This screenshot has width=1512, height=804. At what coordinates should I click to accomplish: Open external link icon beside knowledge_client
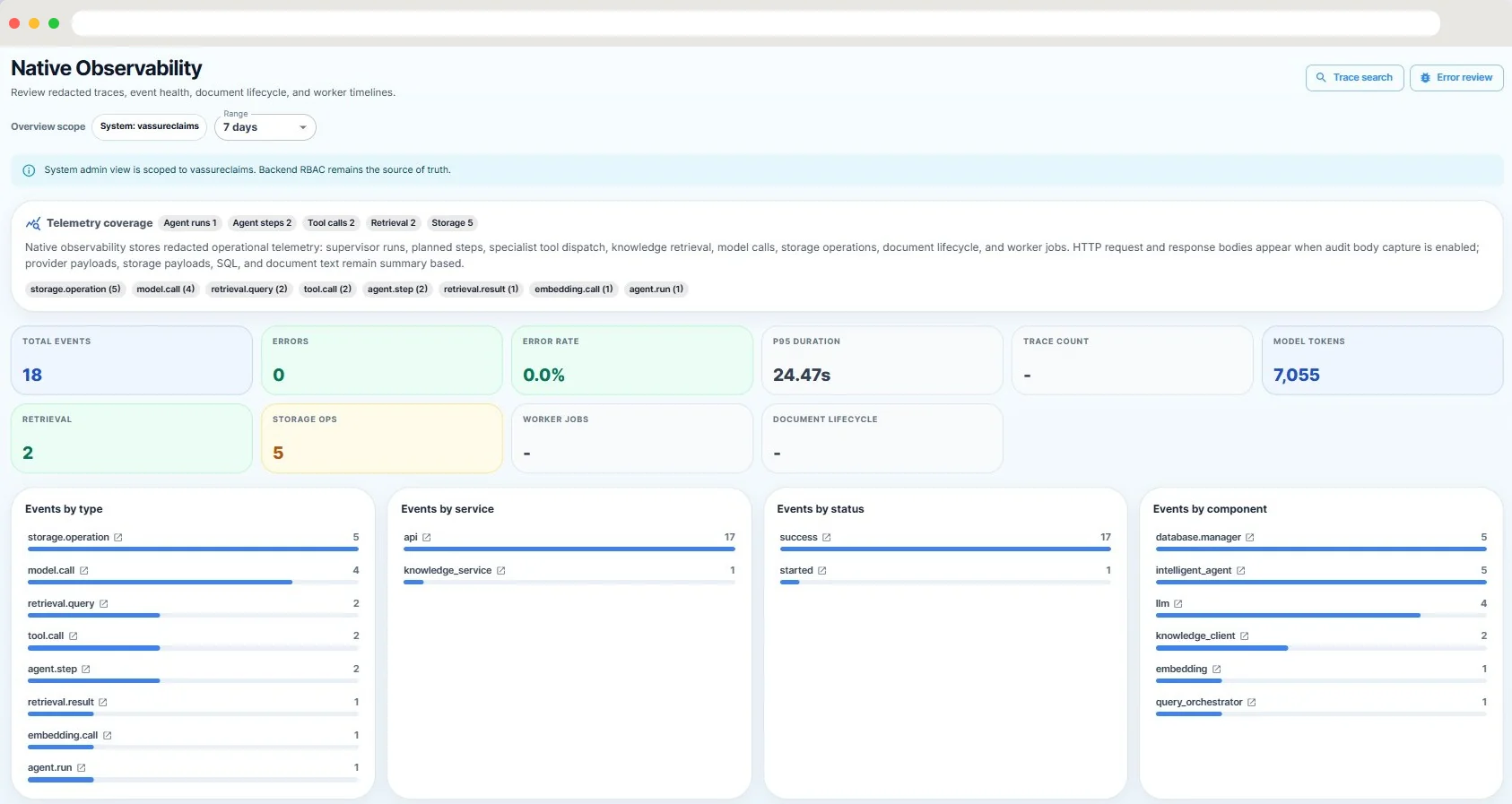click(1245, 636)
